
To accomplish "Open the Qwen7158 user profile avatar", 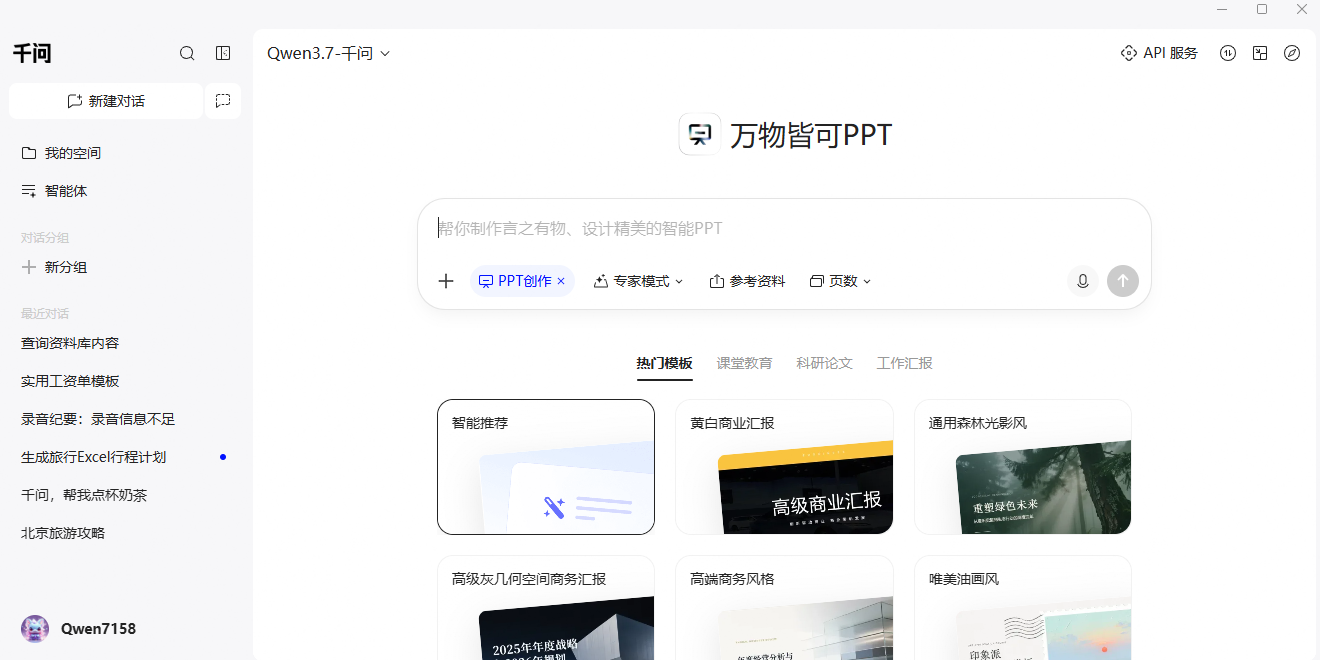I will 35,629.
